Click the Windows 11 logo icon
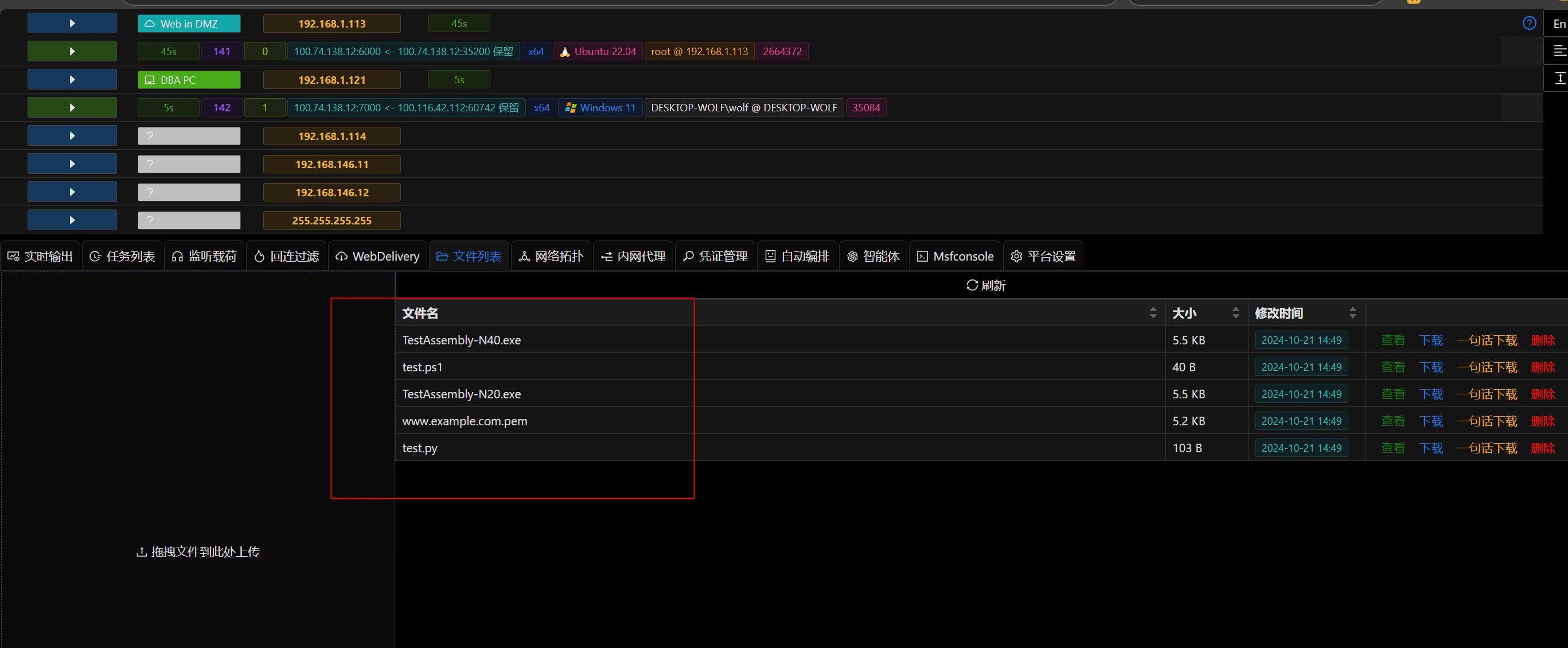This screenshot has width=1568, height=648. (x=570, y=108)
